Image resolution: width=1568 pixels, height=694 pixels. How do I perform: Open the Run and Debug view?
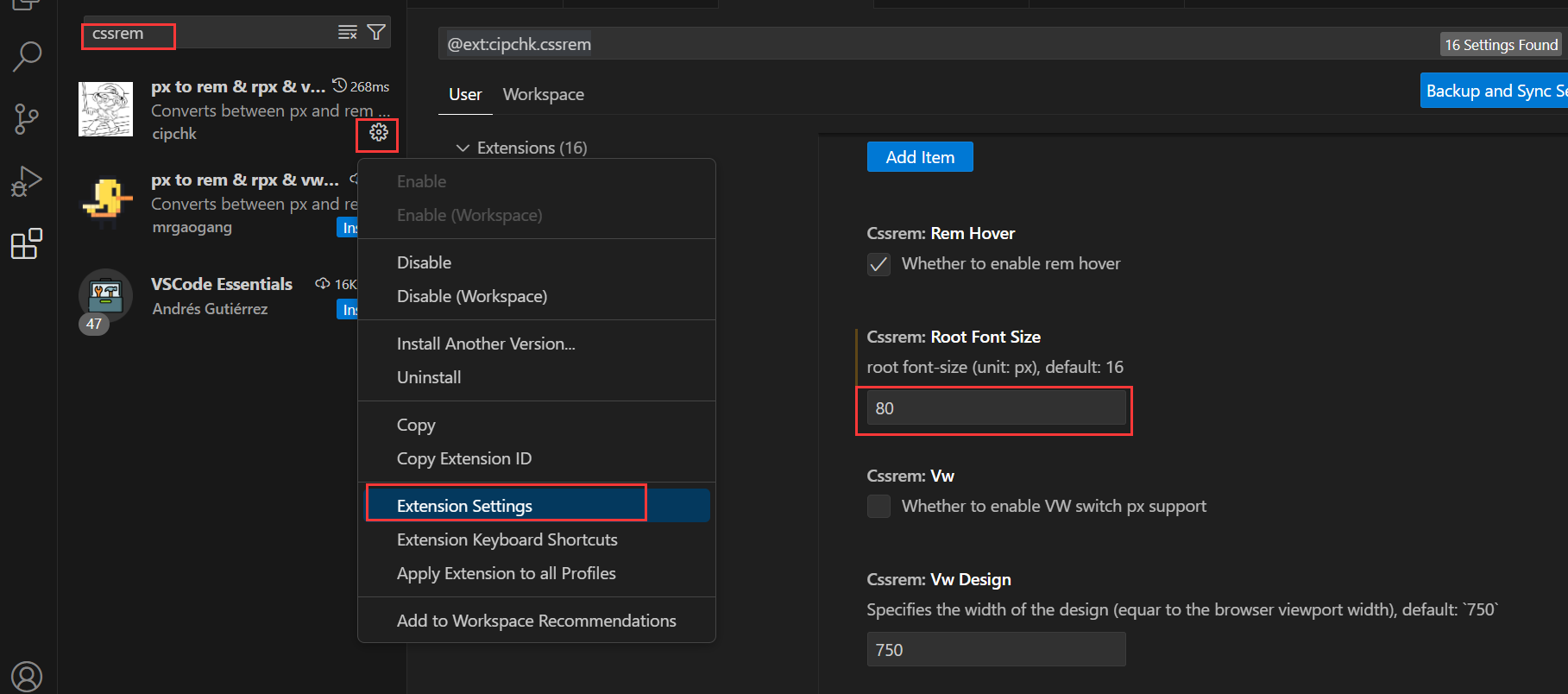(27, 181)
